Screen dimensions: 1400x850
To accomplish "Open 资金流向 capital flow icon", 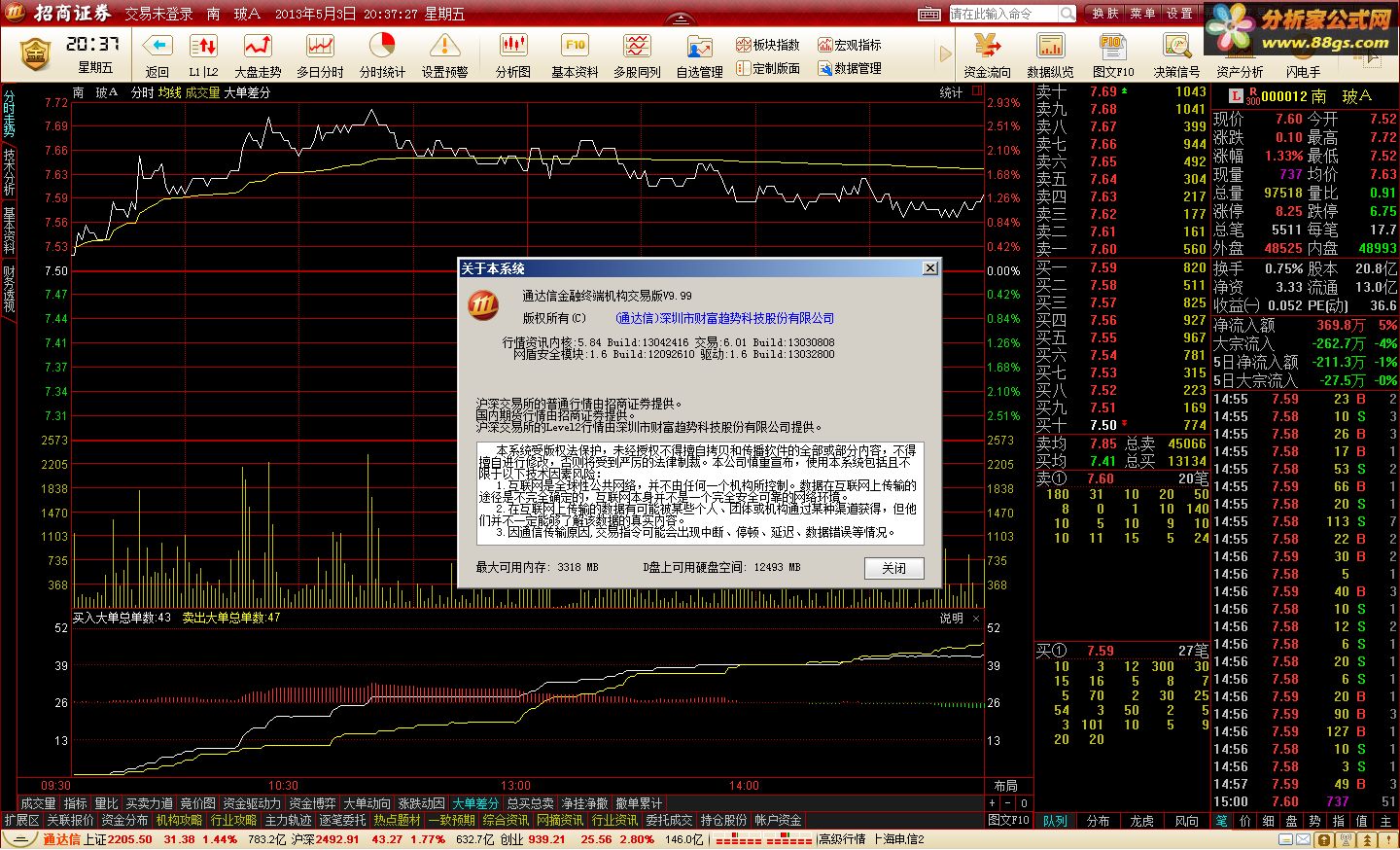I will tap(988, 46).
